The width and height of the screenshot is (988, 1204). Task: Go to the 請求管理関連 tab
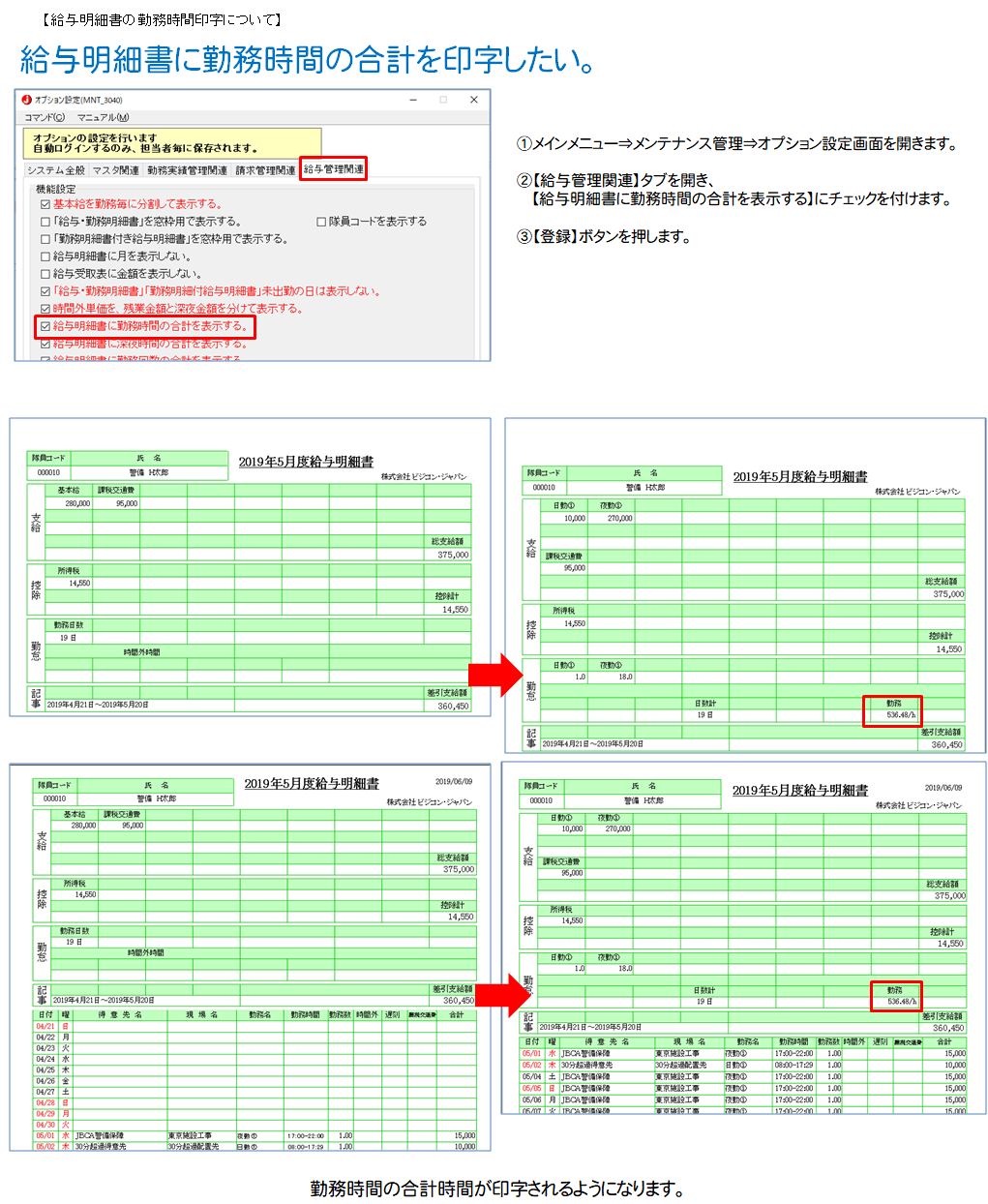point(265,170)
